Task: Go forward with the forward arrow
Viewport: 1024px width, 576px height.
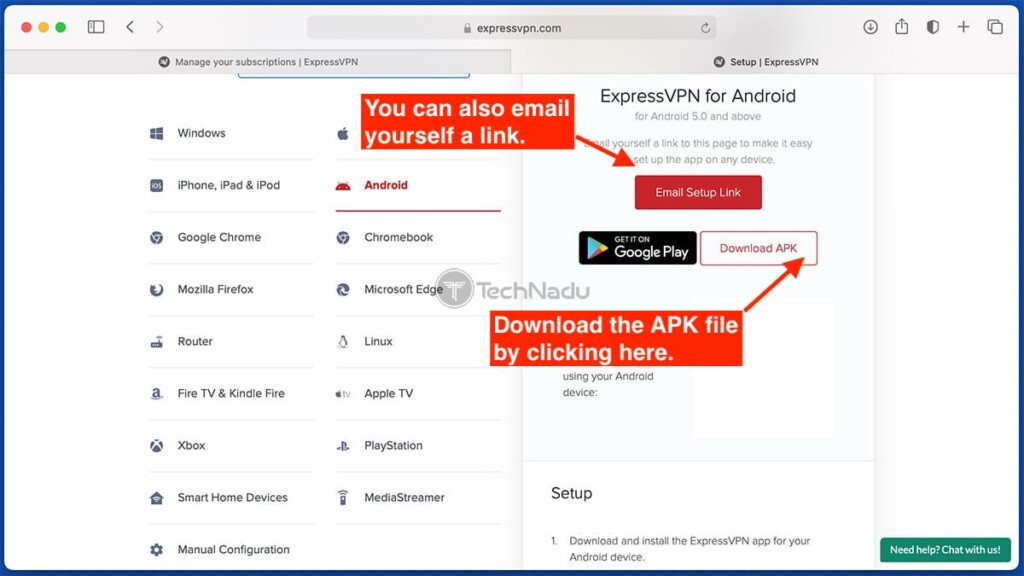Action: 160,27
